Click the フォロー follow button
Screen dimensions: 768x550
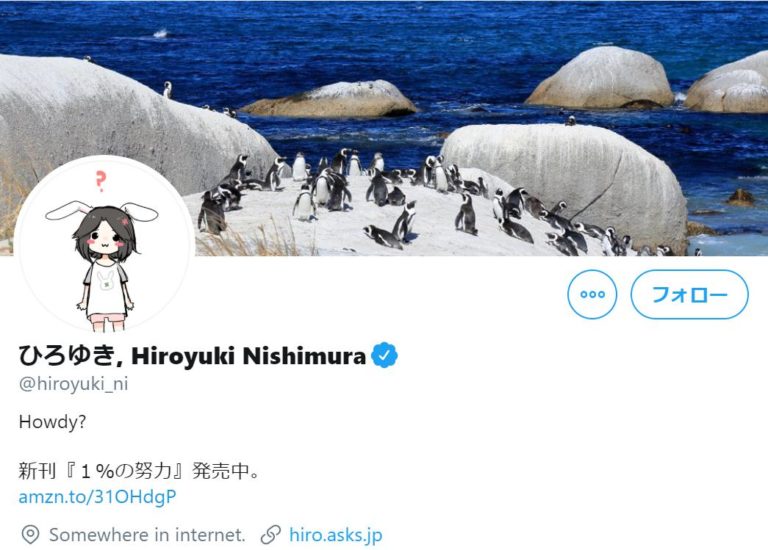[689, 294]
